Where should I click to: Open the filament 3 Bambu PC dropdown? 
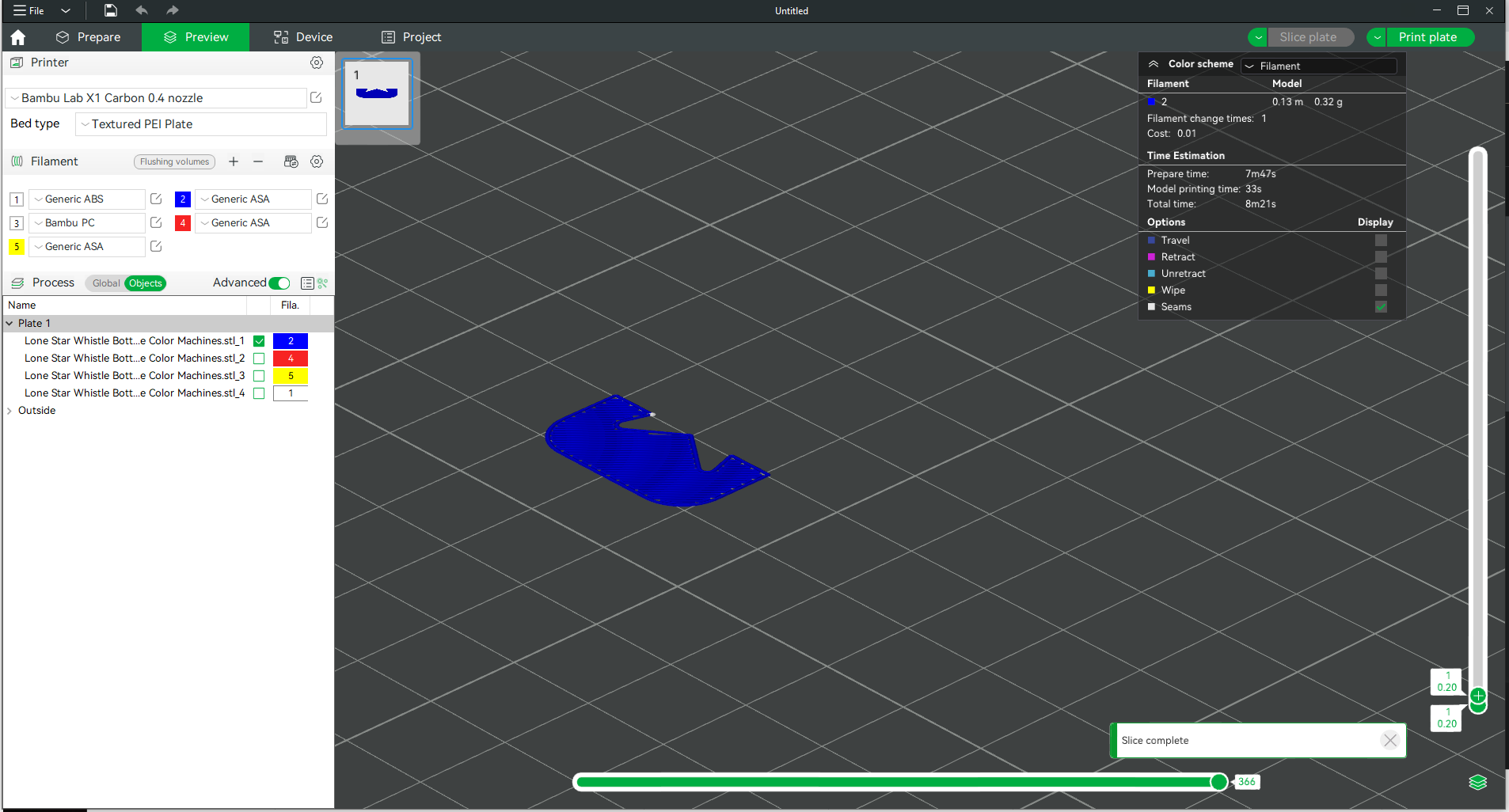[87, 222]
